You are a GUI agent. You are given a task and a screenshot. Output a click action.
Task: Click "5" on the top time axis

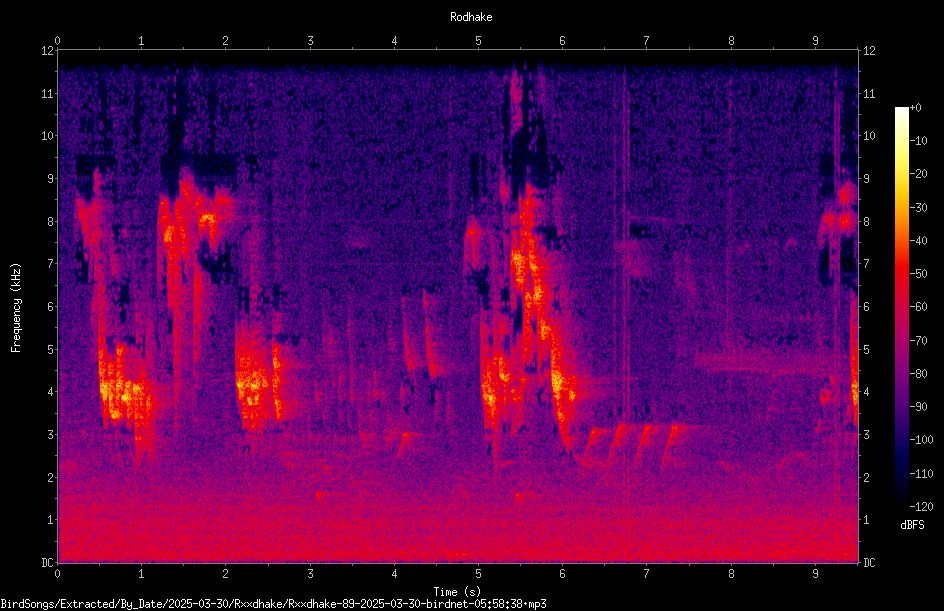coord(479,41)
